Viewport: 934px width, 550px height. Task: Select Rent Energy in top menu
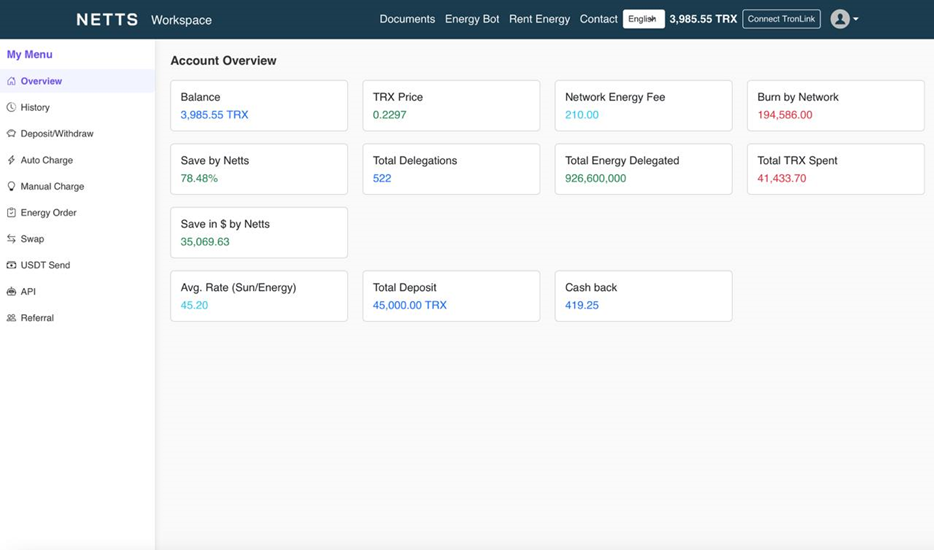click(x=539, y=19)
